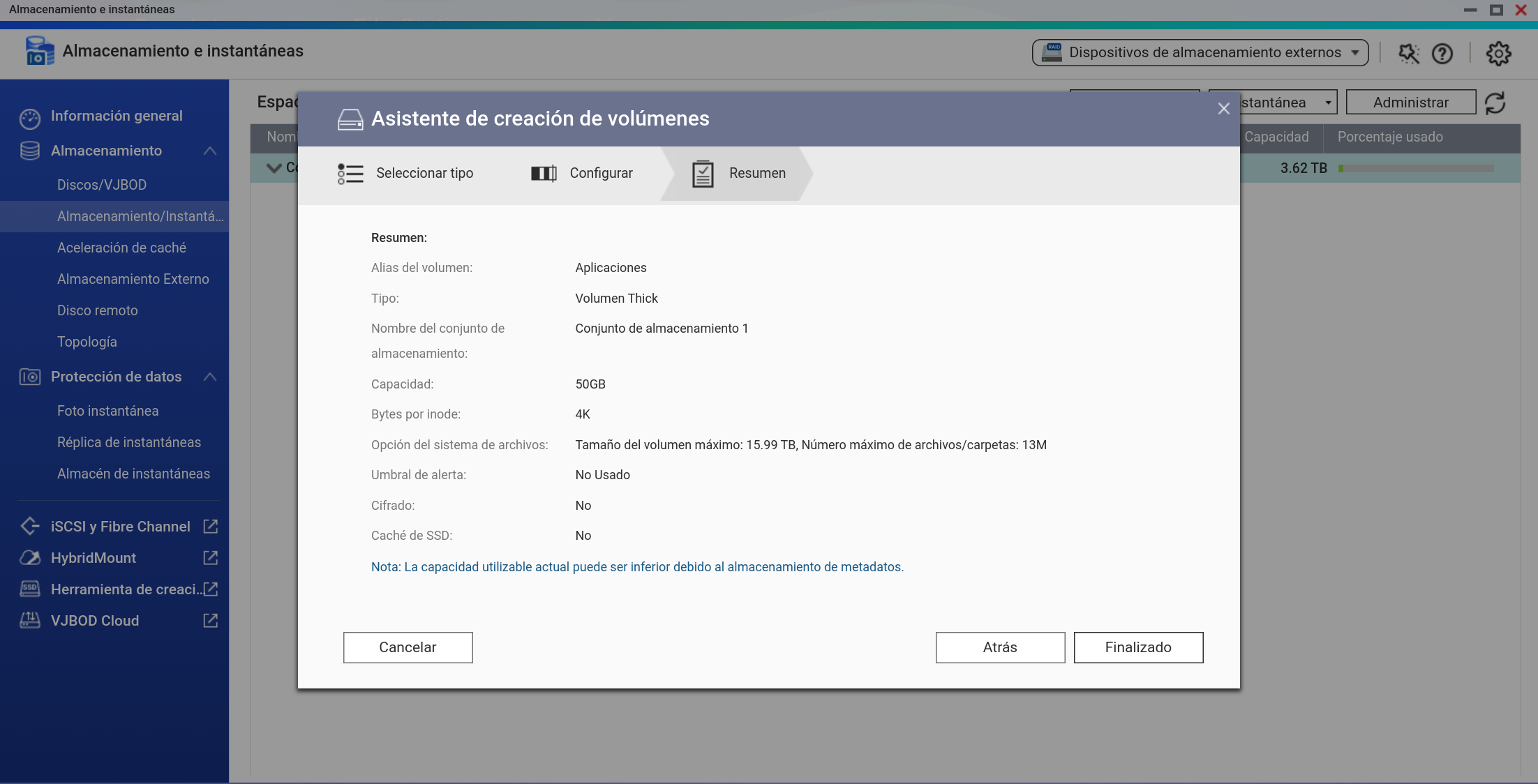Screen dimensions: 1538x784
Task: Close the volume creation wizard dialog
Action: click(1223, 109)
